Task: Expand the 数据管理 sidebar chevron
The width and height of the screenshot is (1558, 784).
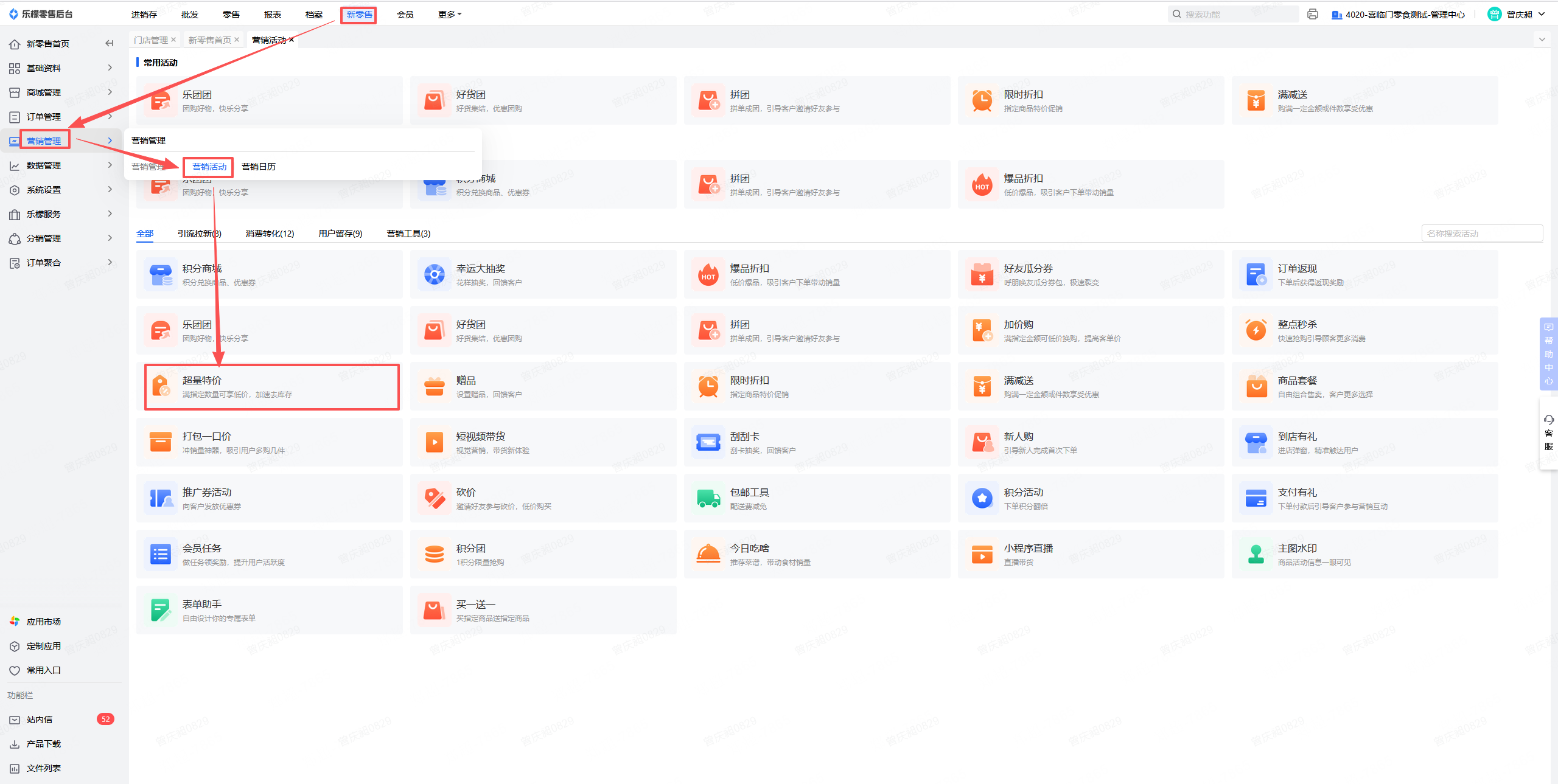Action: point(110,165)
